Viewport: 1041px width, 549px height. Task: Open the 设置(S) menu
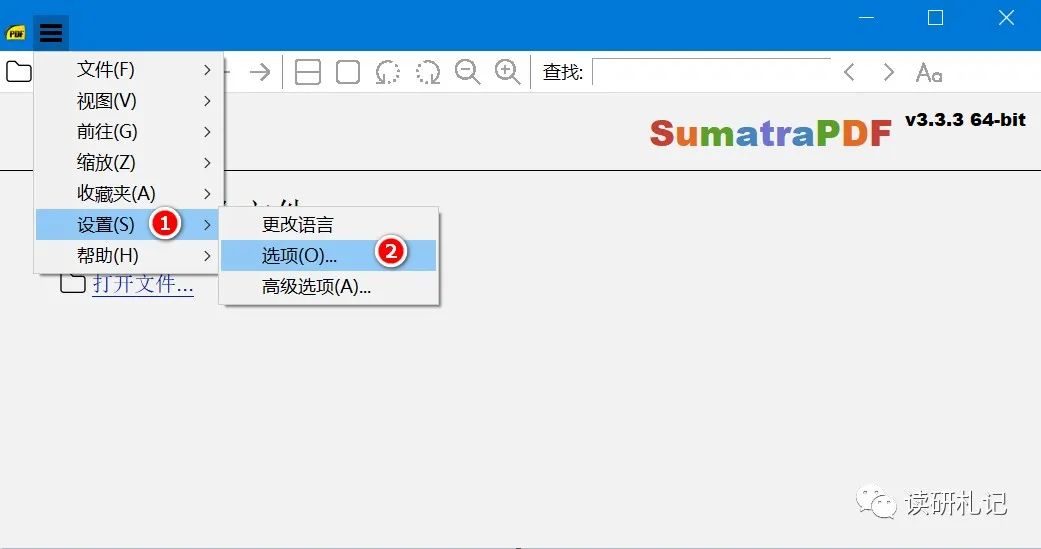[x=127, y=224]
